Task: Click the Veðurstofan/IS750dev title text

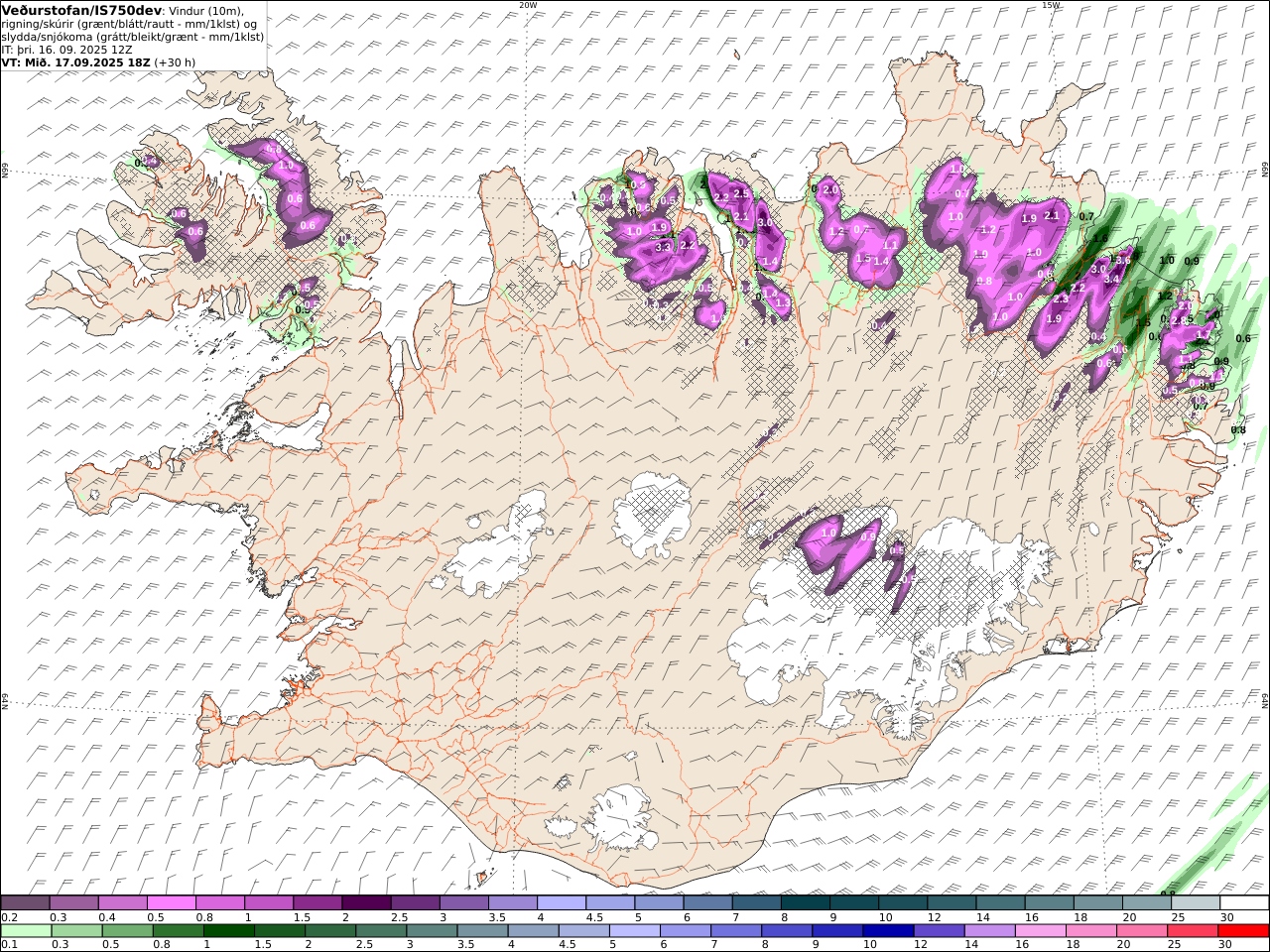Action: click(81, 10)
